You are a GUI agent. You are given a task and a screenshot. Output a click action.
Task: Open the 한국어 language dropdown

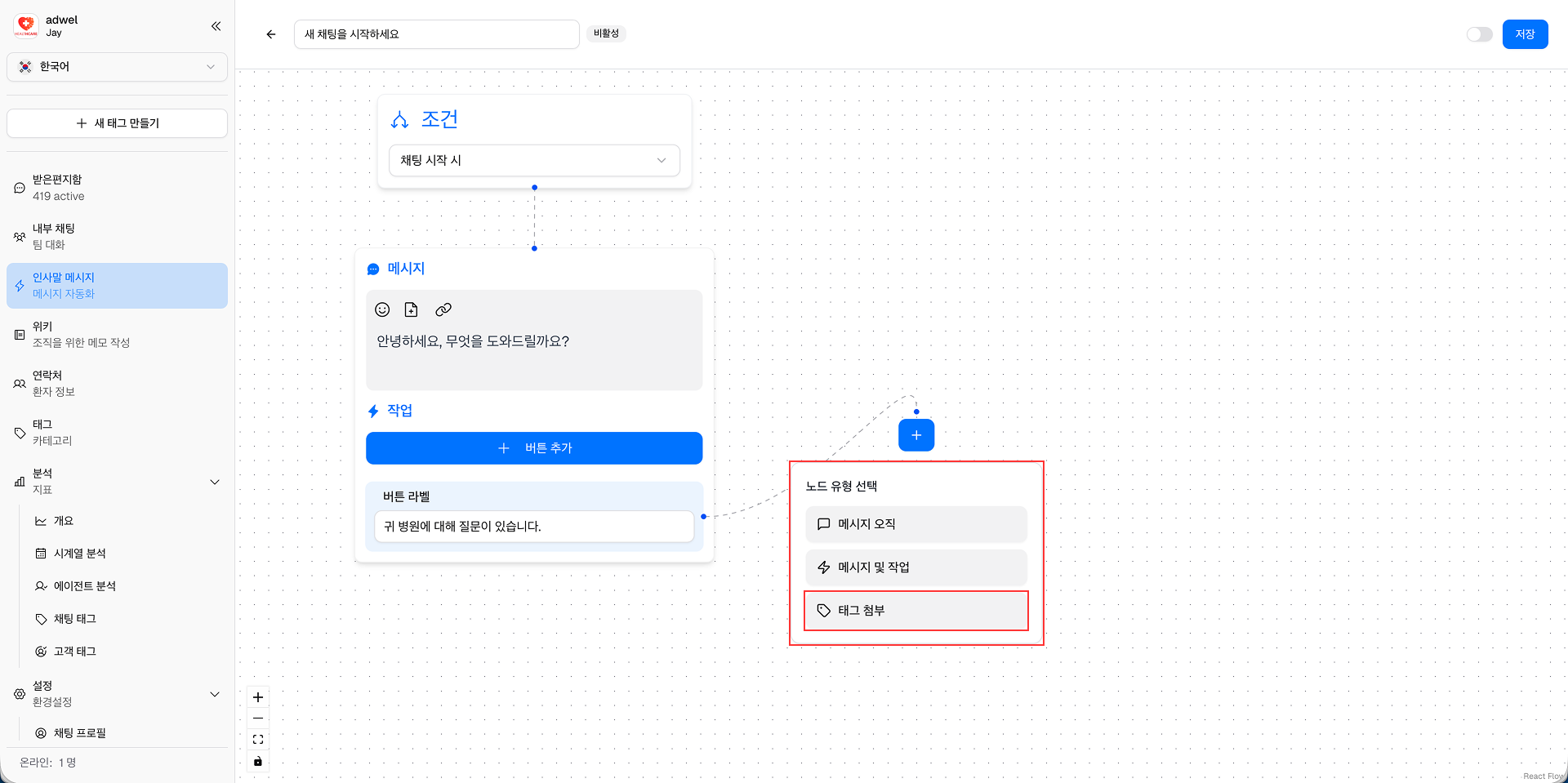[117, 67]
